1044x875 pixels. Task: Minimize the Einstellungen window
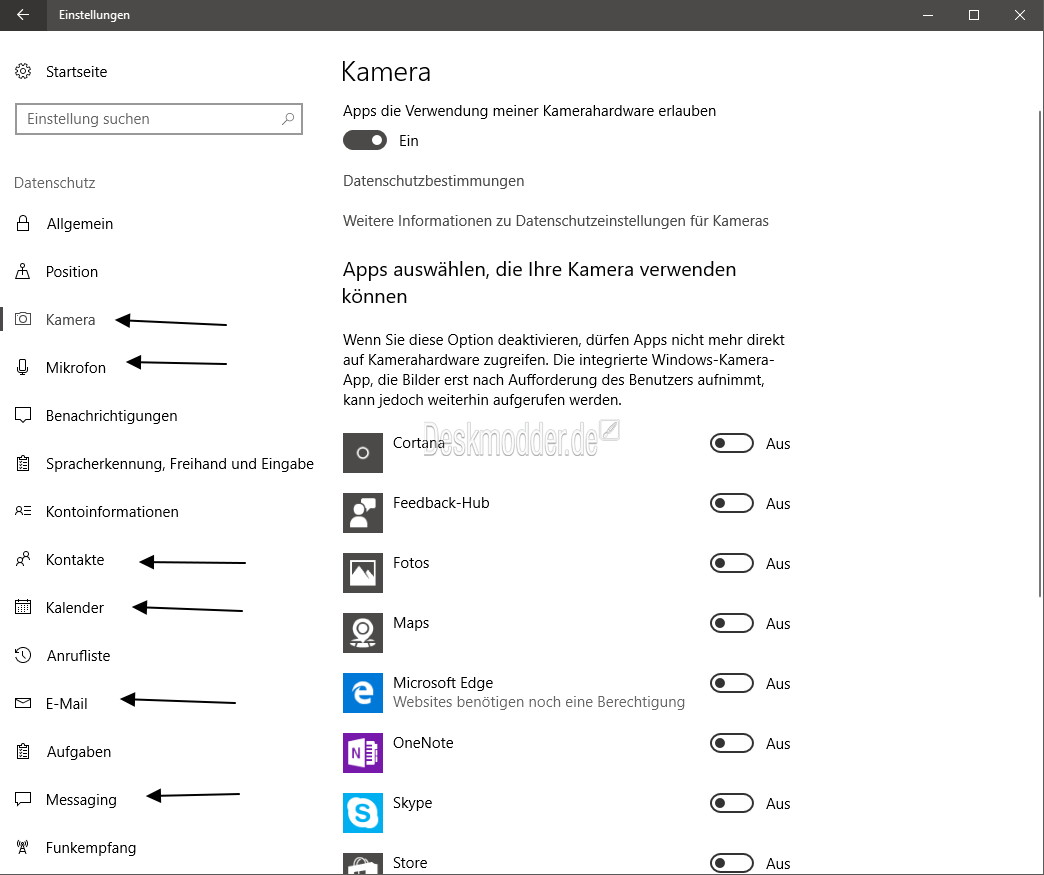pos(928,15)
